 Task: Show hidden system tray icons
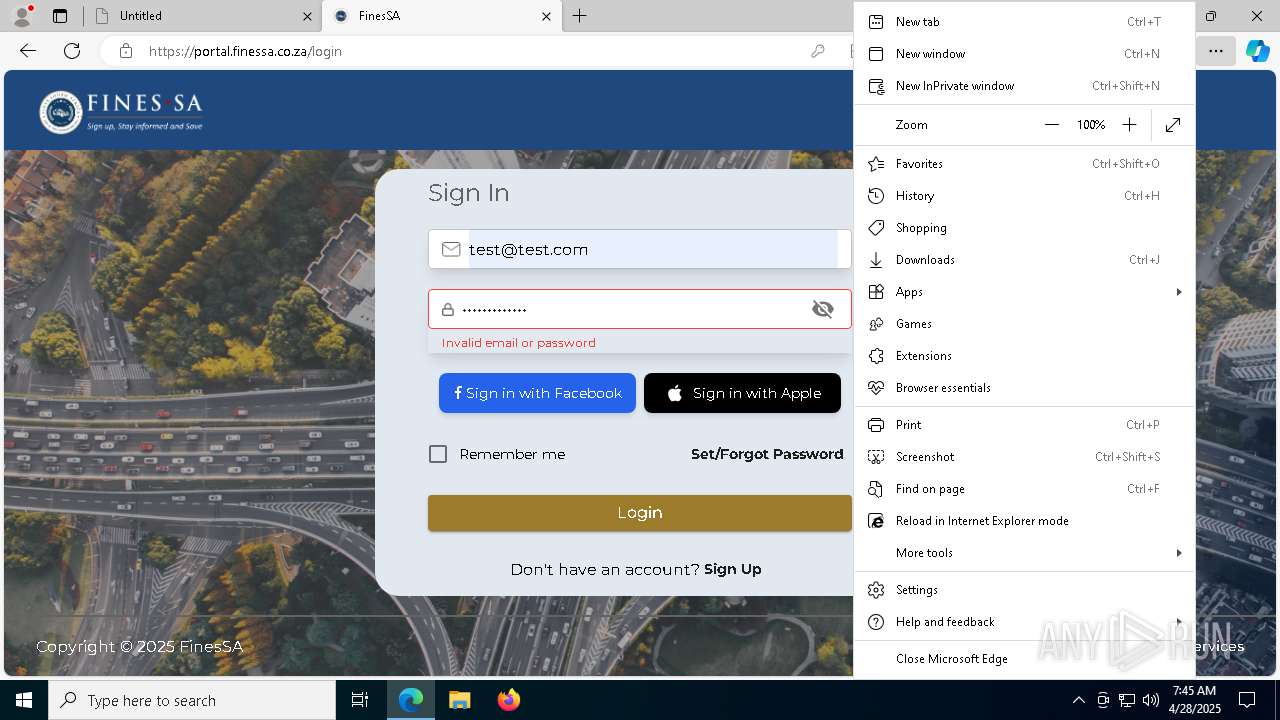coord(1078,700)
